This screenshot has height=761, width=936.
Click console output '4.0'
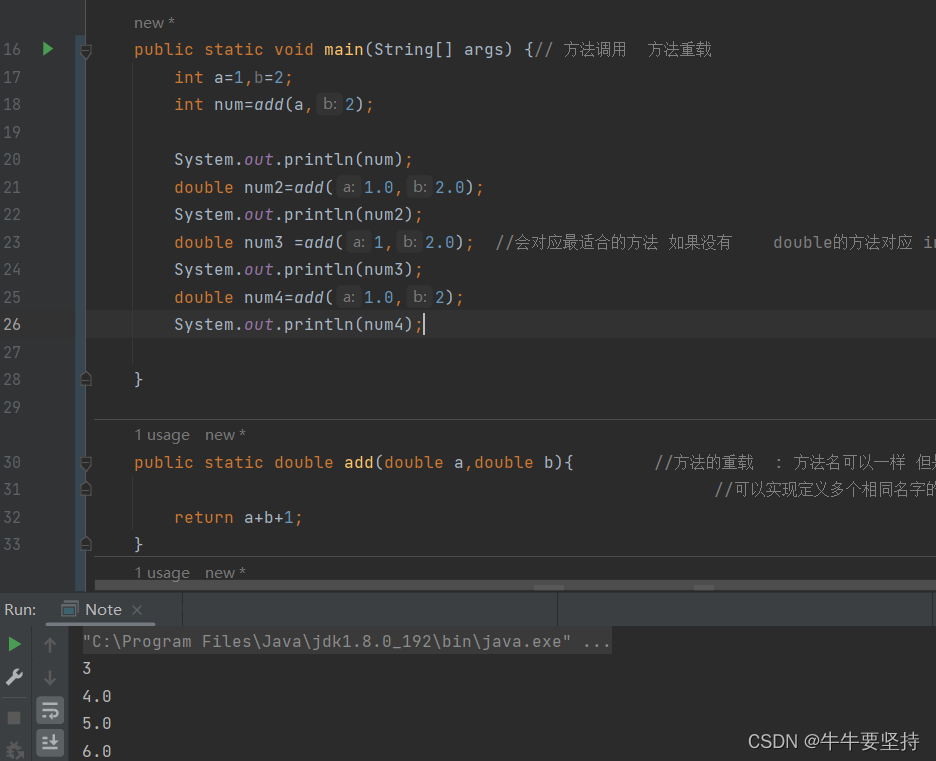[x=97, y=696]
